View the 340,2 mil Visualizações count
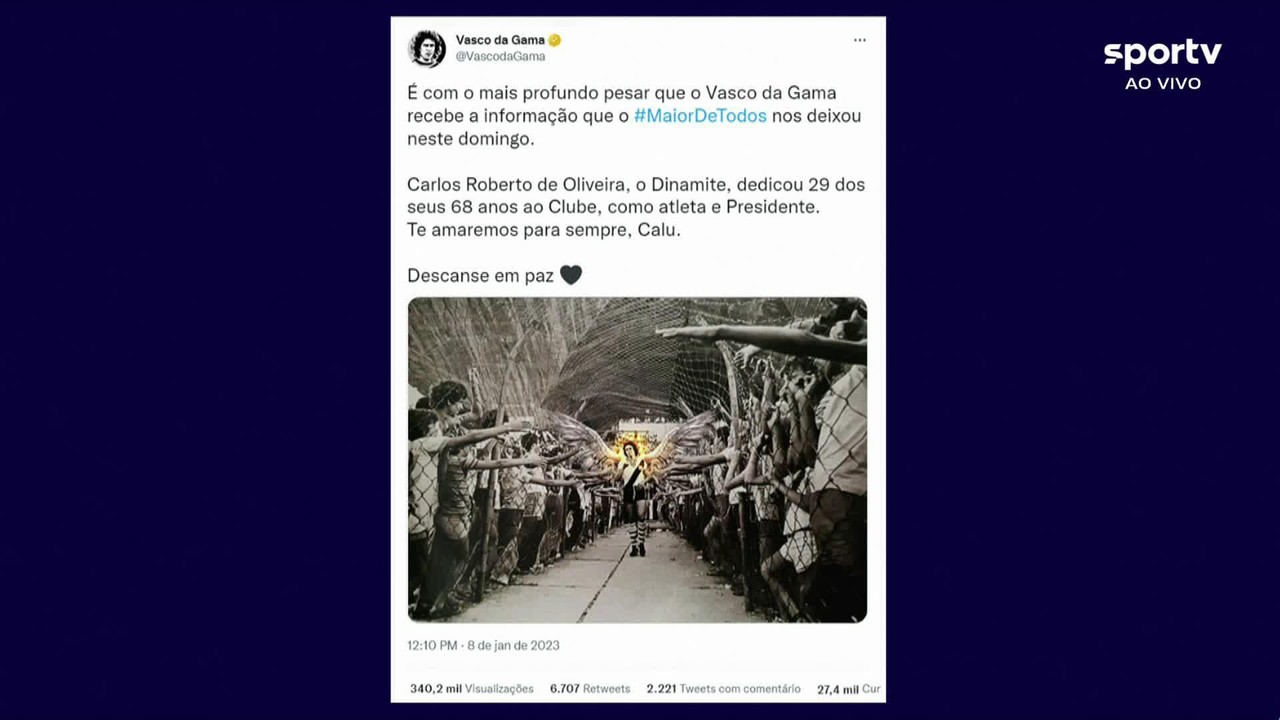 [x=471, y=689]
